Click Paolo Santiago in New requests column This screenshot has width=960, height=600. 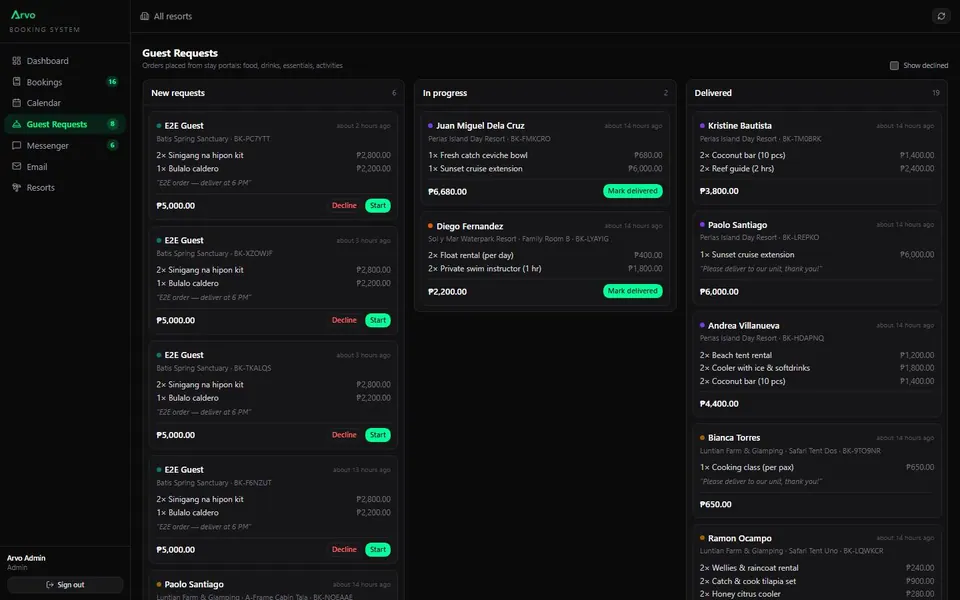(194, 584)
